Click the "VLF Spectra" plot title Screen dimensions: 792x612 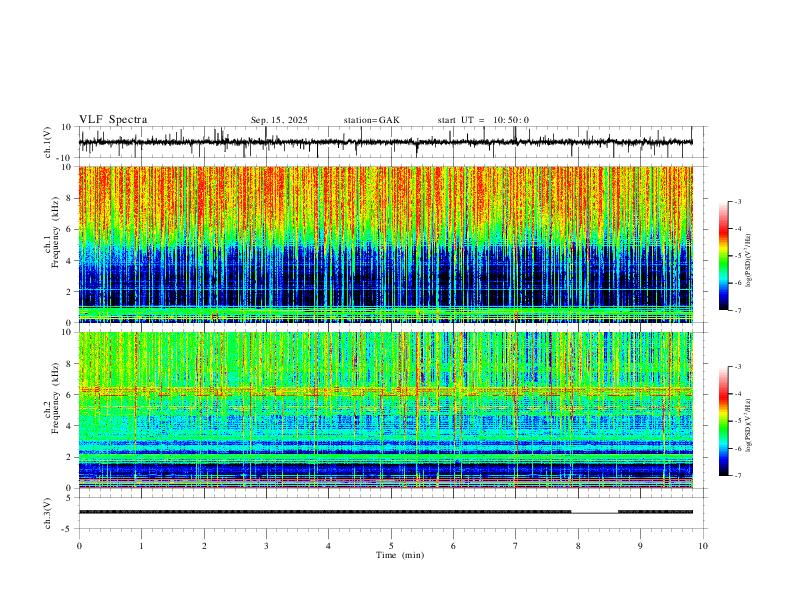click(x=113, y=120)
